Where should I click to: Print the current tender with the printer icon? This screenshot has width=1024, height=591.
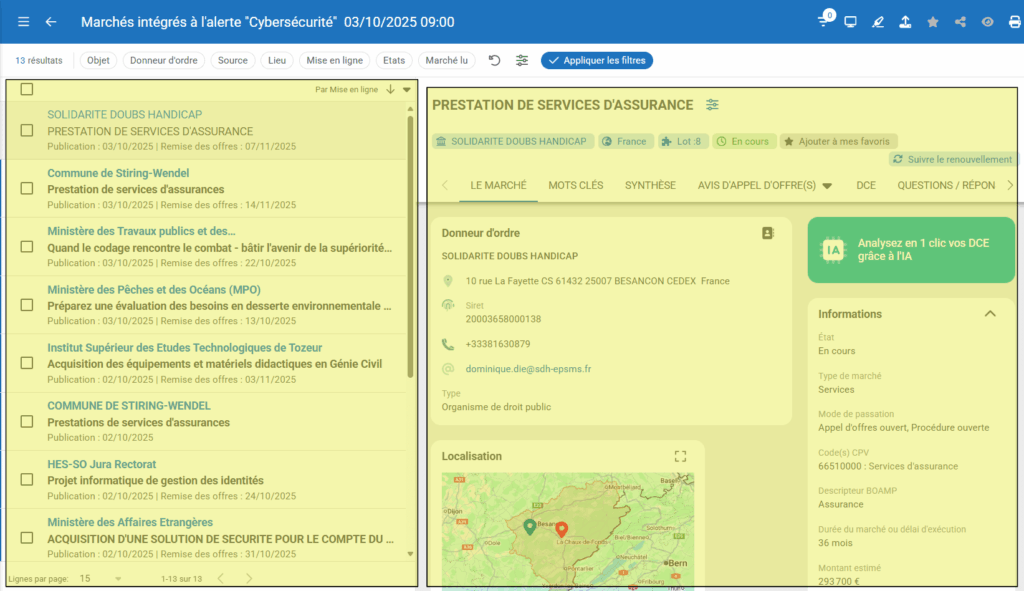click(x=1015, y=22)
